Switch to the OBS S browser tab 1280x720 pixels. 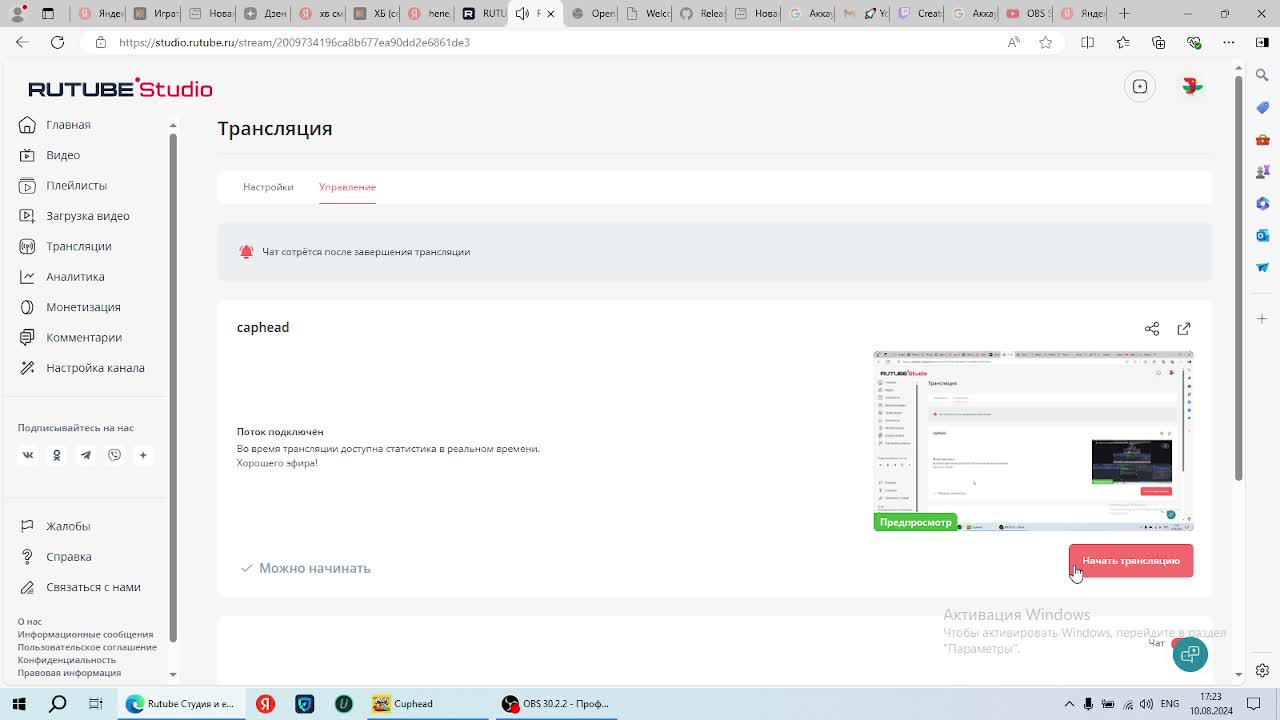[x=1026, y=14]
